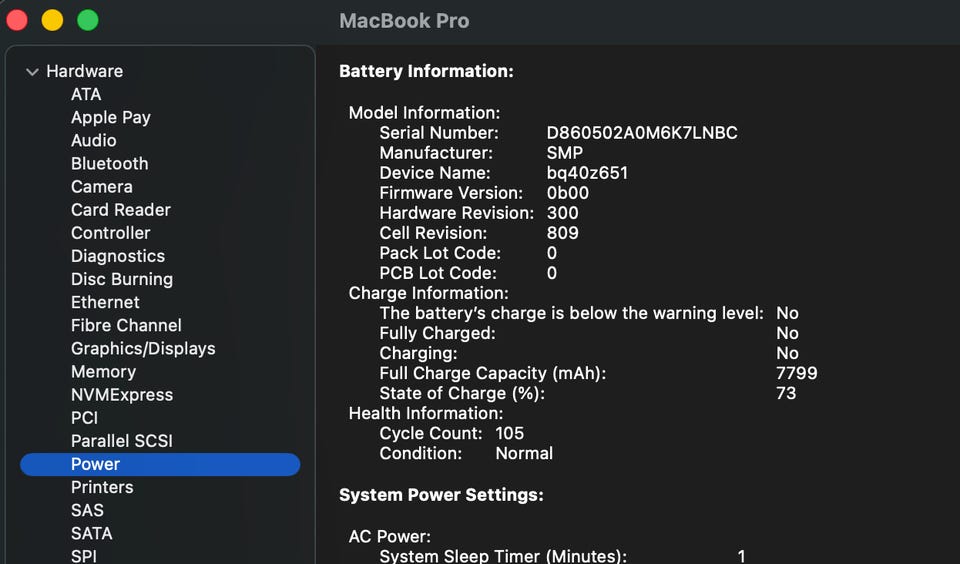Collapse the Hardware tree section

coord(32,72)
